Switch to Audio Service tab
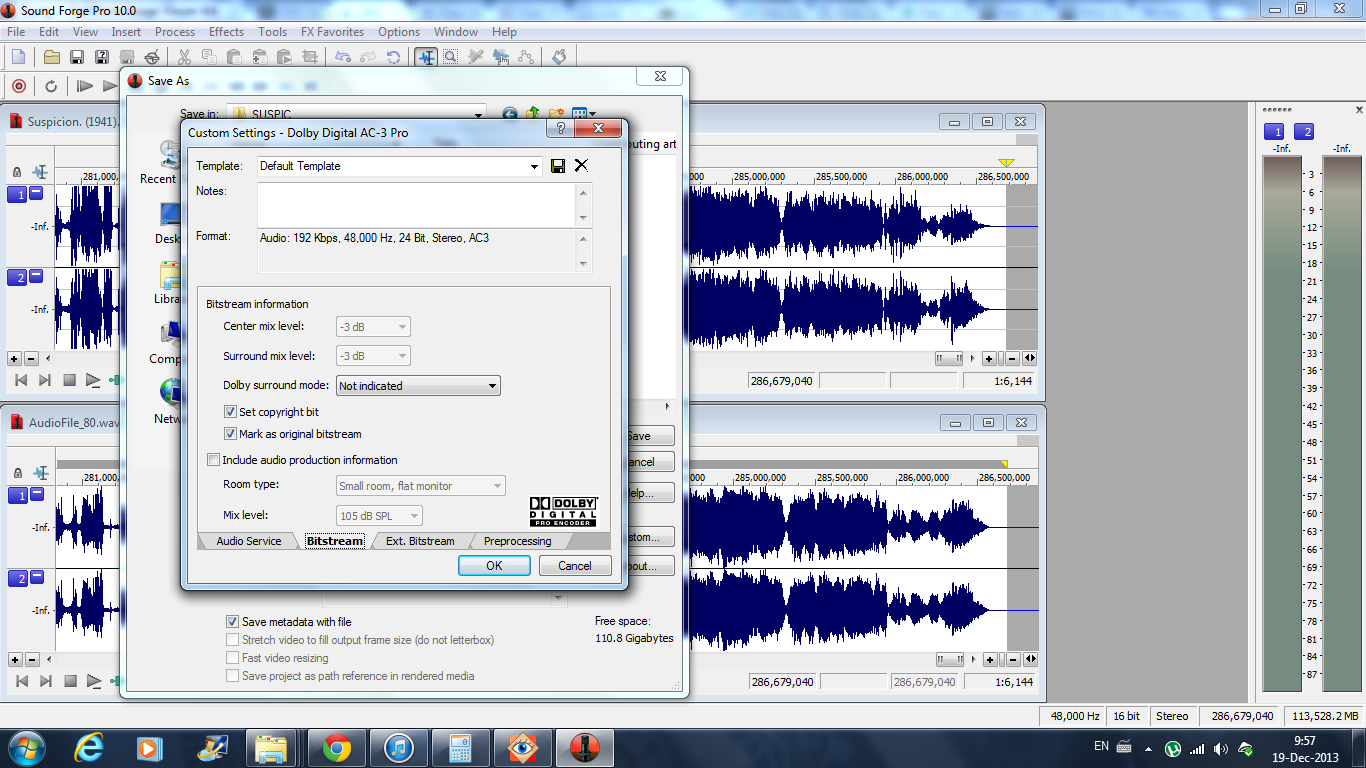This screenshot has height=768, width=1366. tap(249, 541)
